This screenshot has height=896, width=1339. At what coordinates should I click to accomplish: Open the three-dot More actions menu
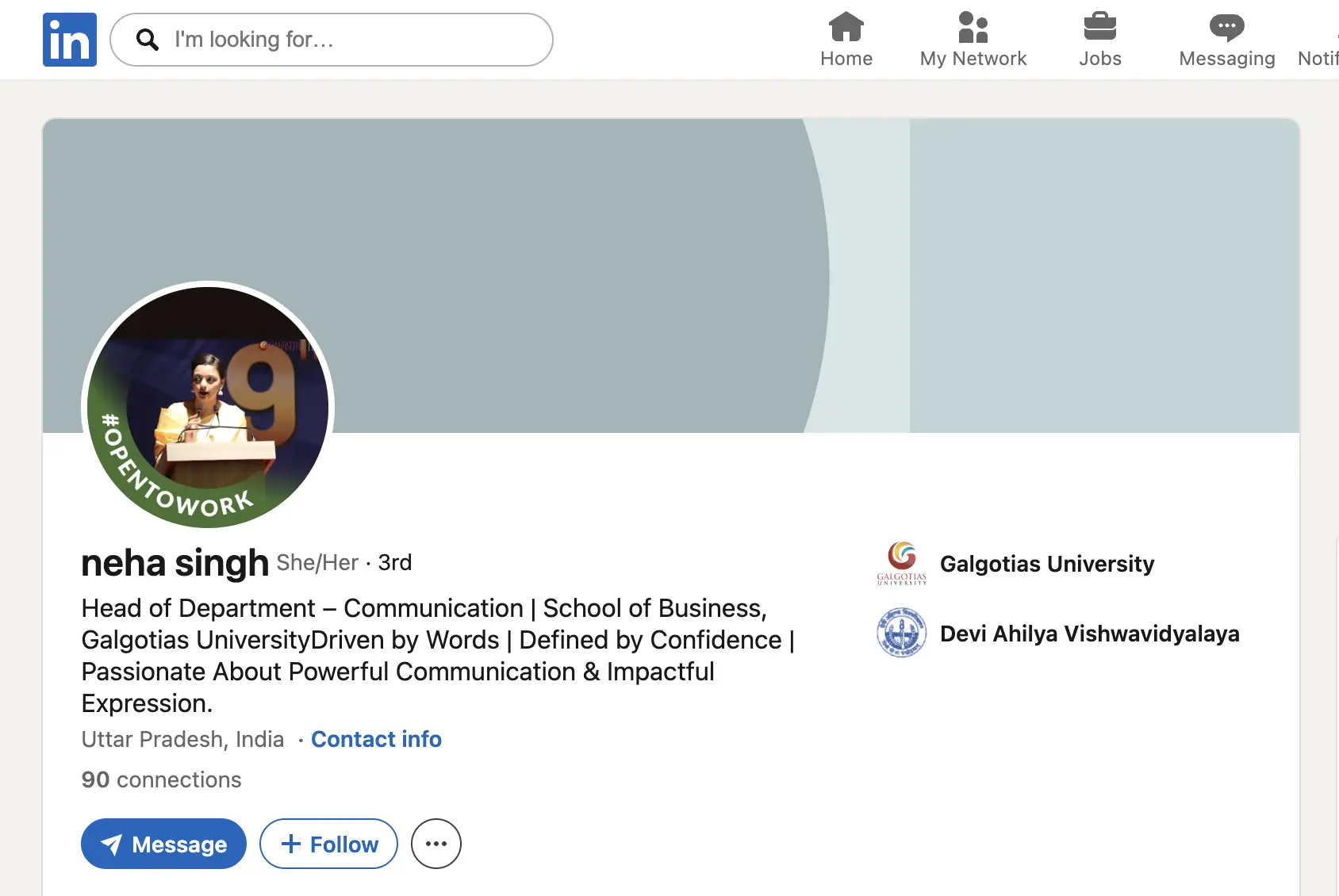435,844
